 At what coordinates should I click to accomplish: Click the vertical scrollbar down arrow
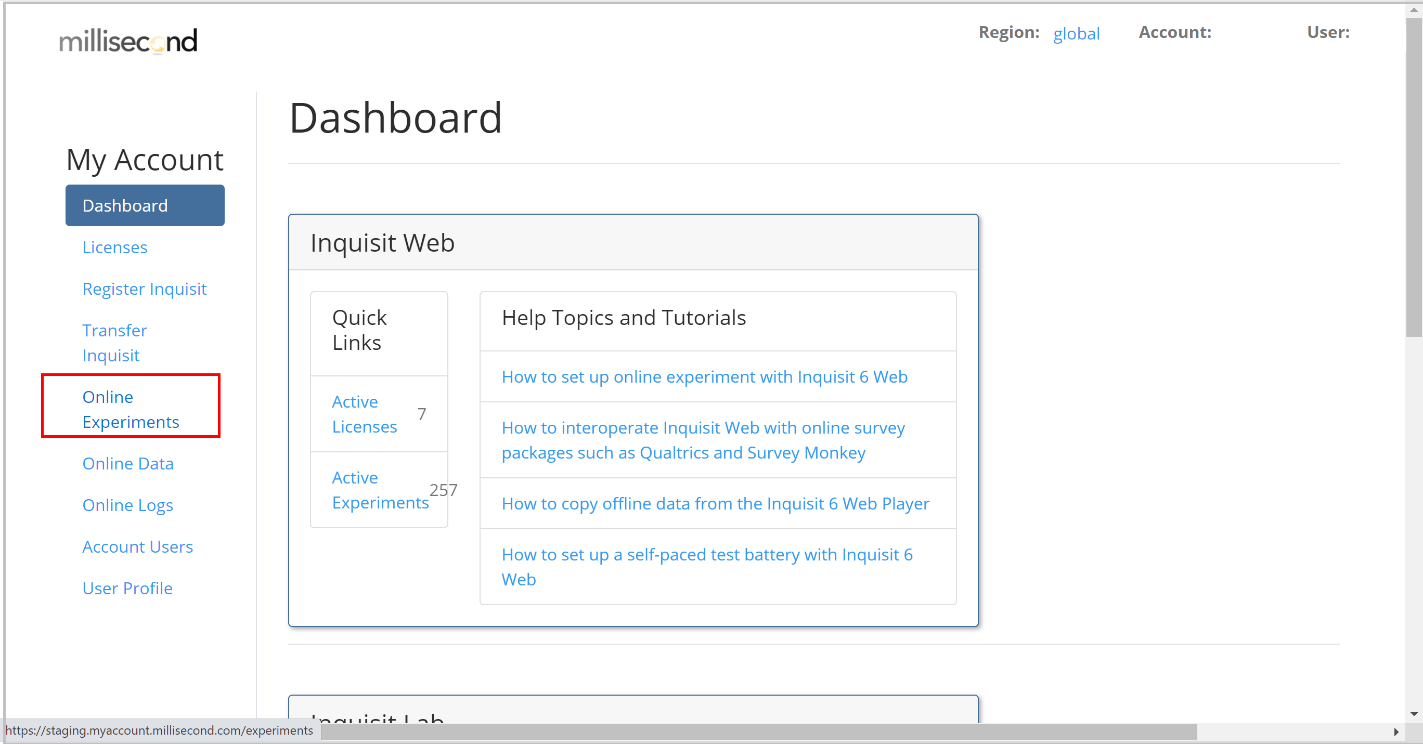tap(1414, 713)
